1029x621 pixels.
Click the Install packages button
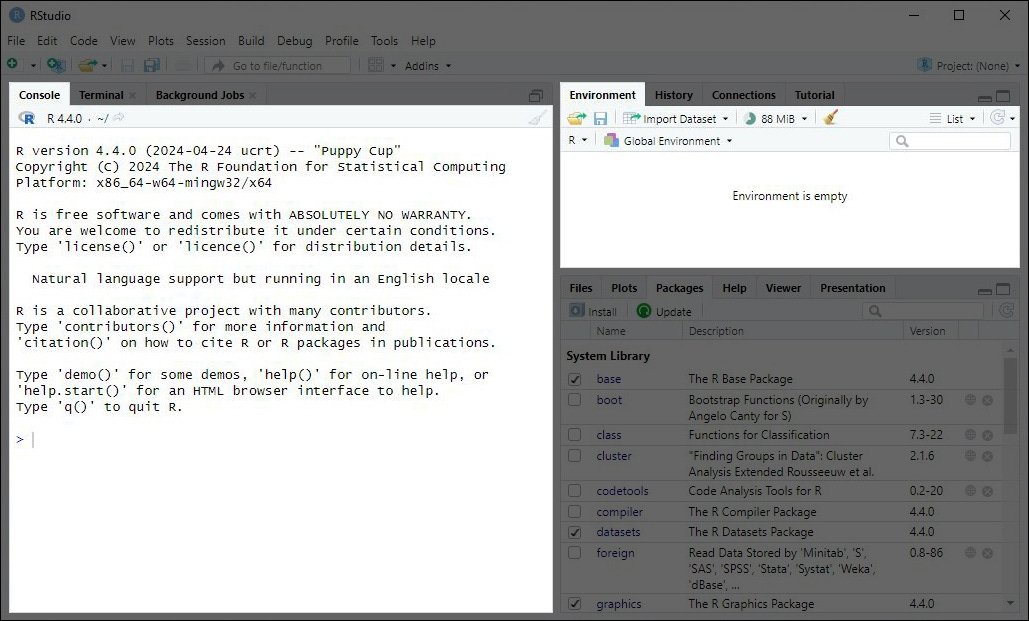tap(593, 311)
